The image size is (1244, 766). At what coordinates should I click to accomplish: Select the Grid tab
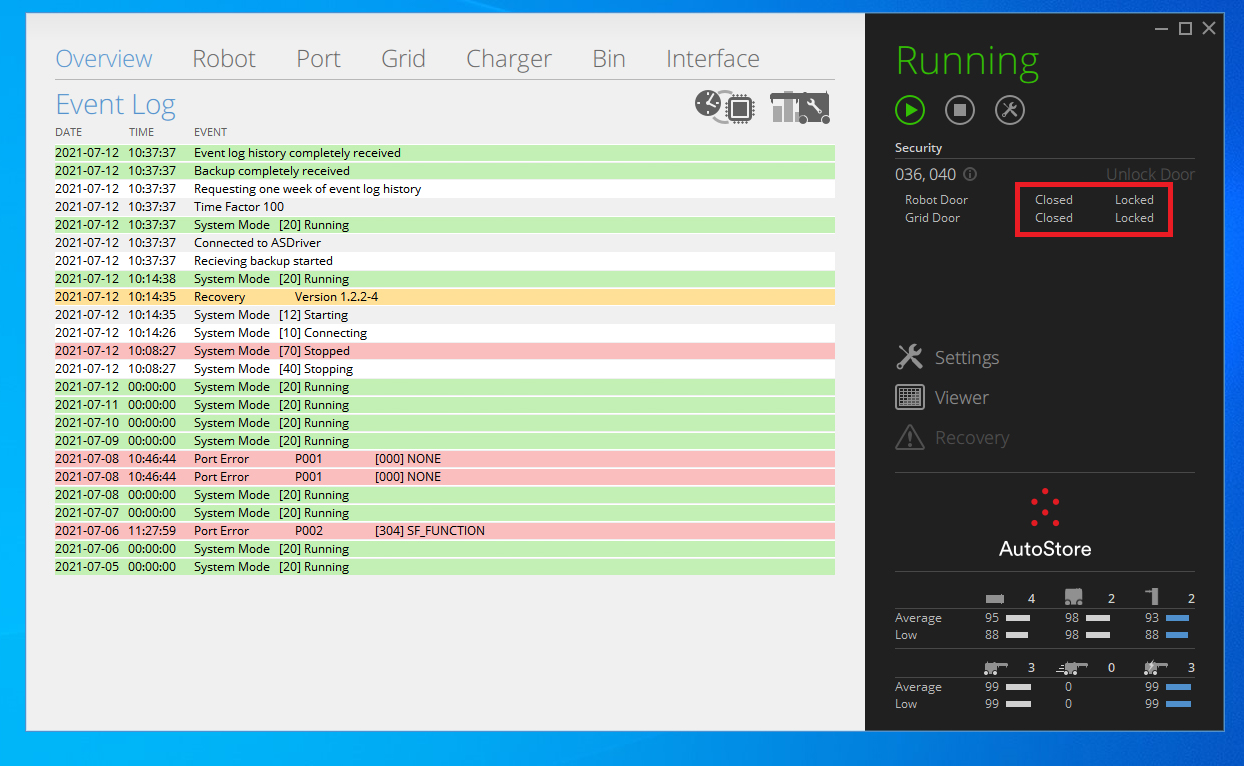[403, 59]
